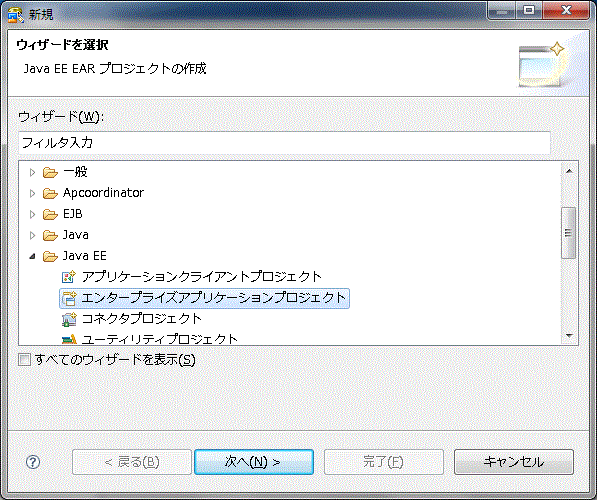Screen dimensions: 597x500
Task: Collapse the Java EE tree node
Action: 32,257
